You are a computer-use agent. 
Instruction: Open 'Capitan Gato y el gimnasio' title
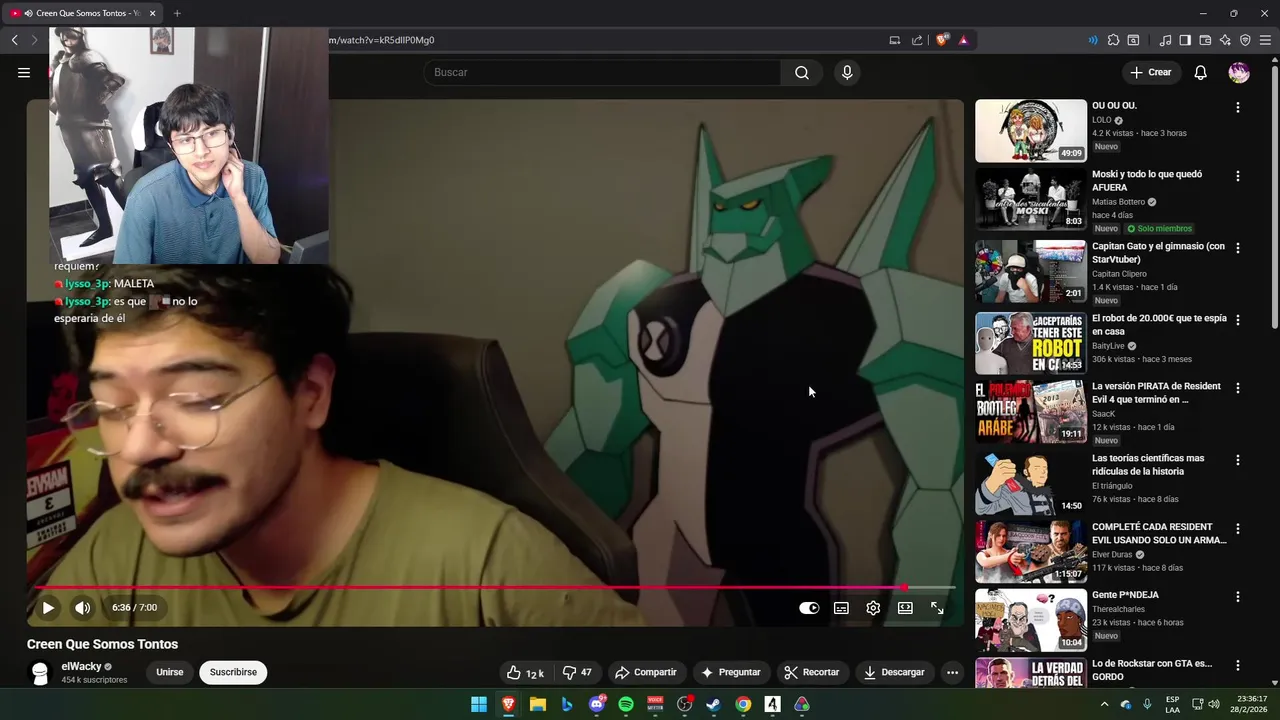[1158, 253]
